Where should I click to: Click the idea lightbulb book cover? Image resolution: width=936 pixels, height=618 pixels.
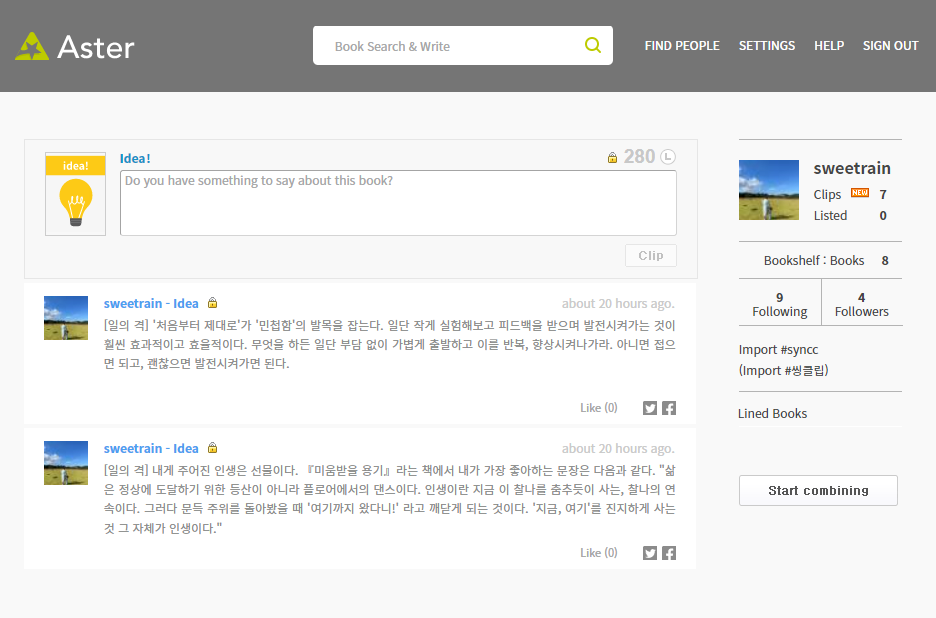click(75, 193)
